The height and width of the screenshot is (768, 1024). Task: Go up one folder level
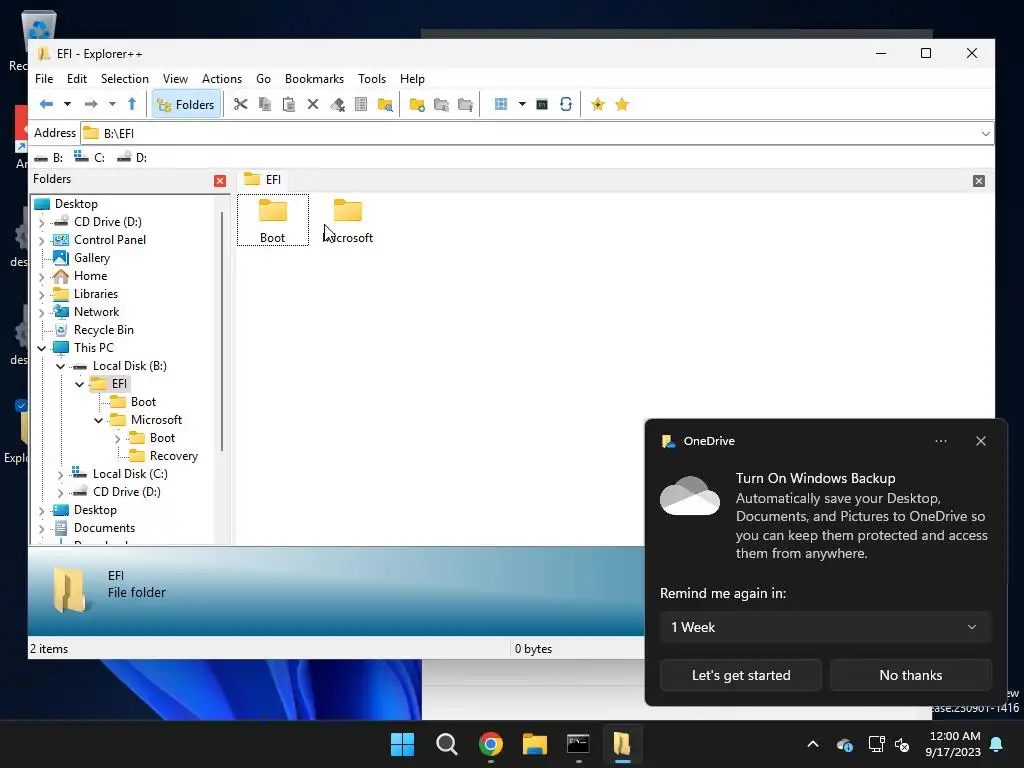(x=132, y=104)
